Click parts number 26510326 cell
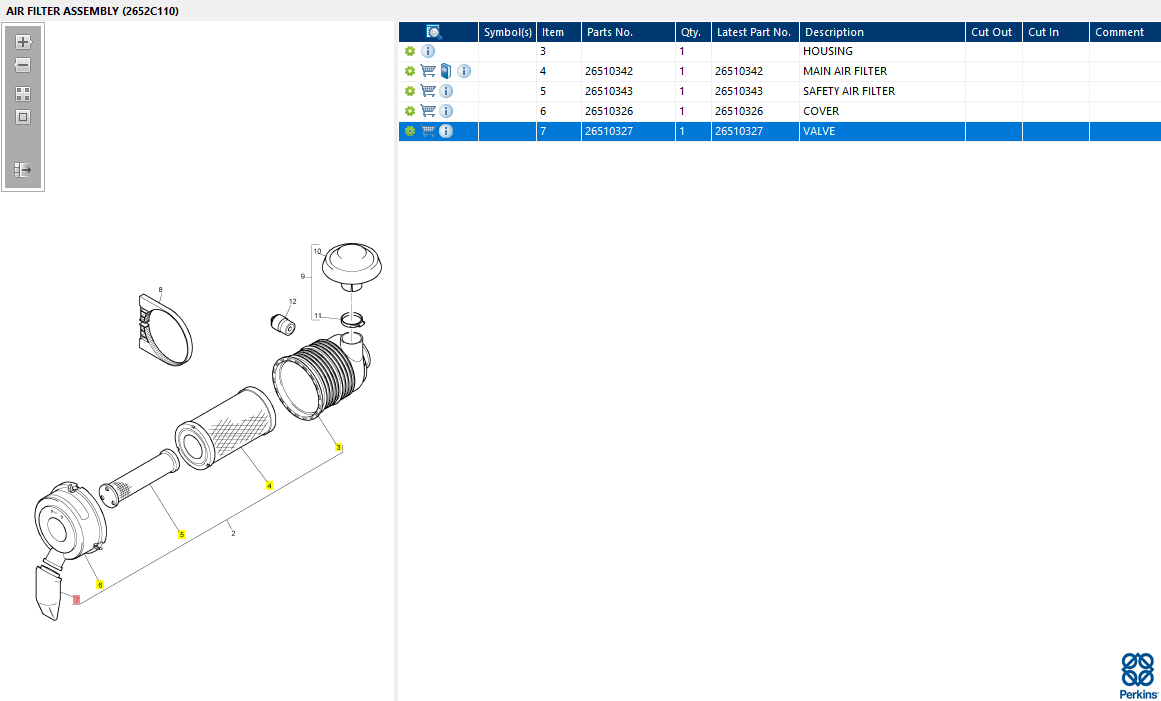 tap(628, 111)
